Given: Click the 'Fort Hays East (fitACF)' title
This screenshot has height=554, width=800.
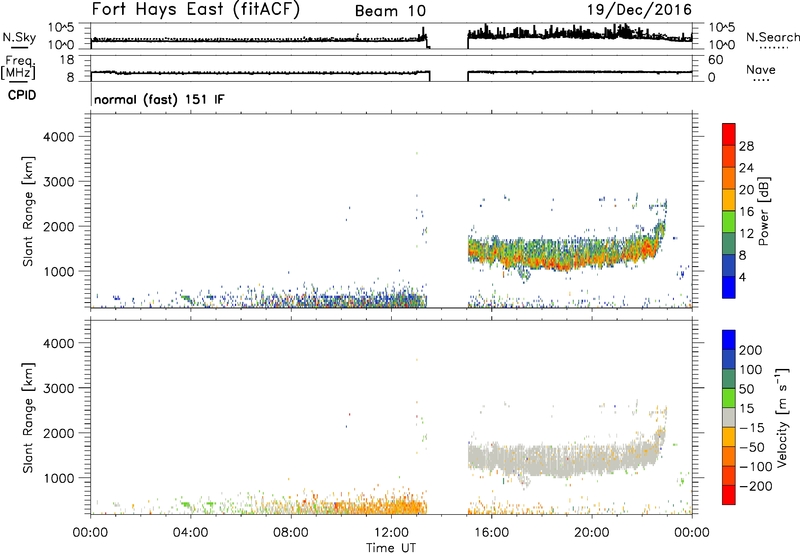Looking at the screenshot, I should click(x=195, y=9).
